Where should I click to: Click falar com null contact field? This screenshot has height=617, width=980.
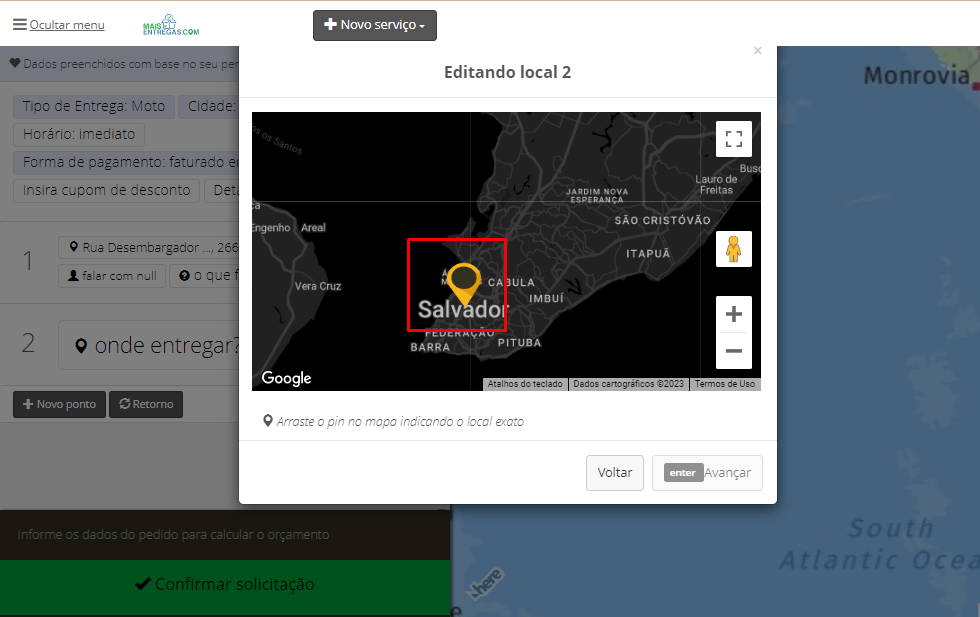112,276
